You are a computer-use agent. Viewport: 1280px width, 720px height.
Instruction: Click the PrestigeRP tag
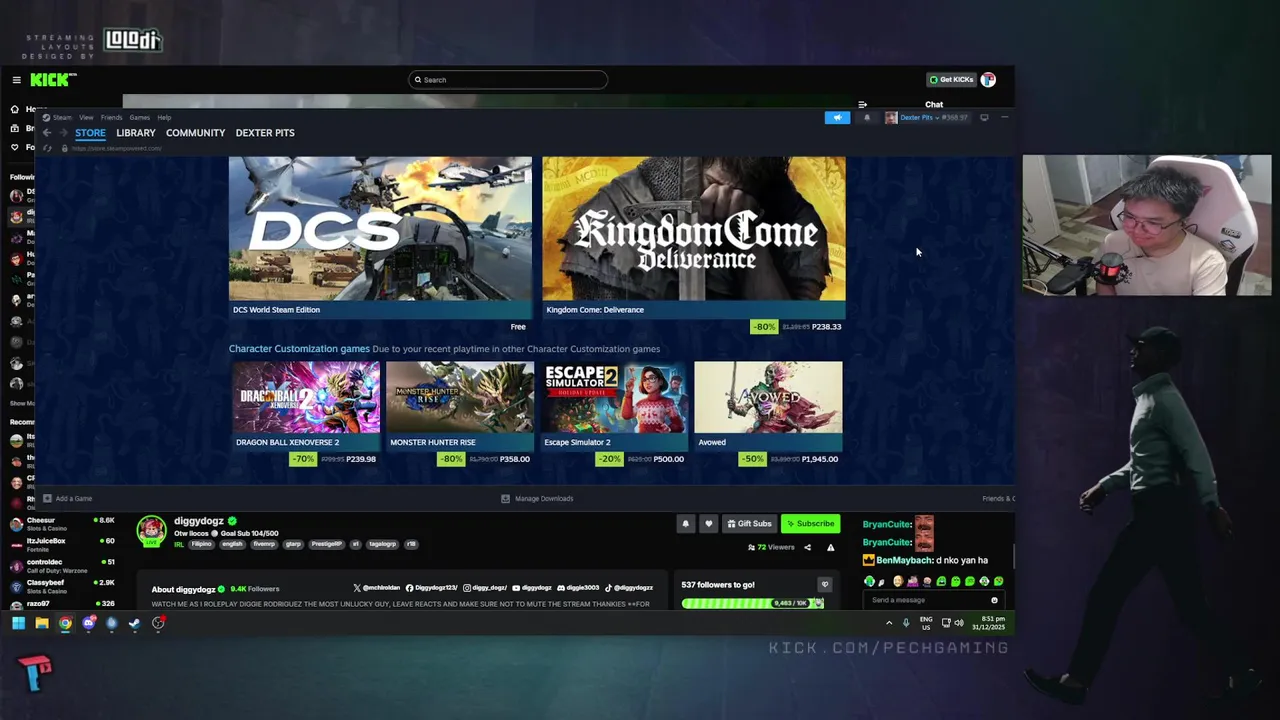tap(326, 544)
